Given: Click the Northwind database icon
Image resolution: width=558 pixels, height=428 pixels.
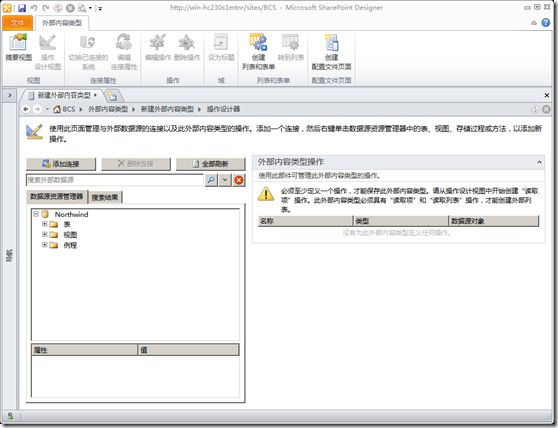Looking at the screenshot, I should point(45,214).
